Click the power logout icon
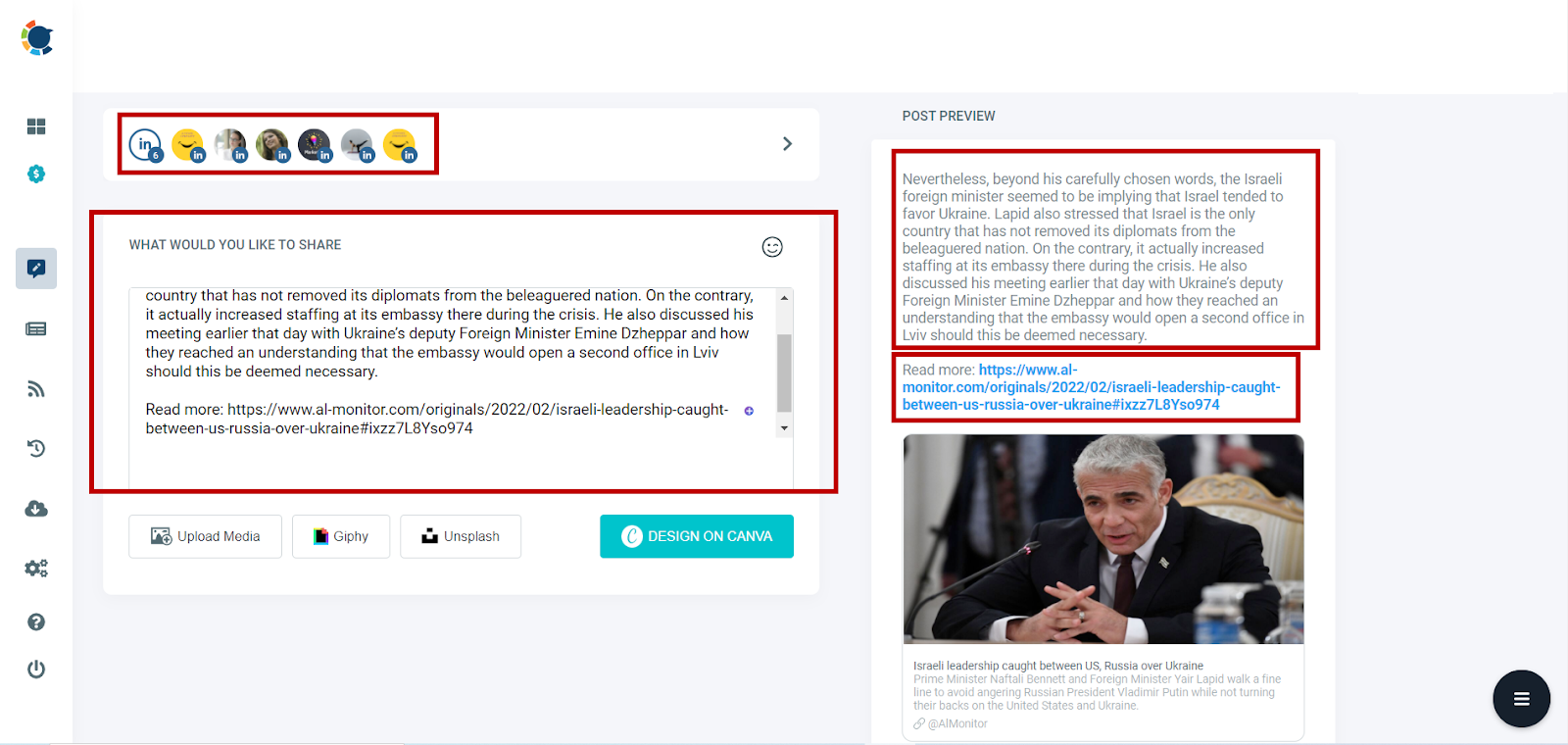1568x745 pixels. click(36, 670)
